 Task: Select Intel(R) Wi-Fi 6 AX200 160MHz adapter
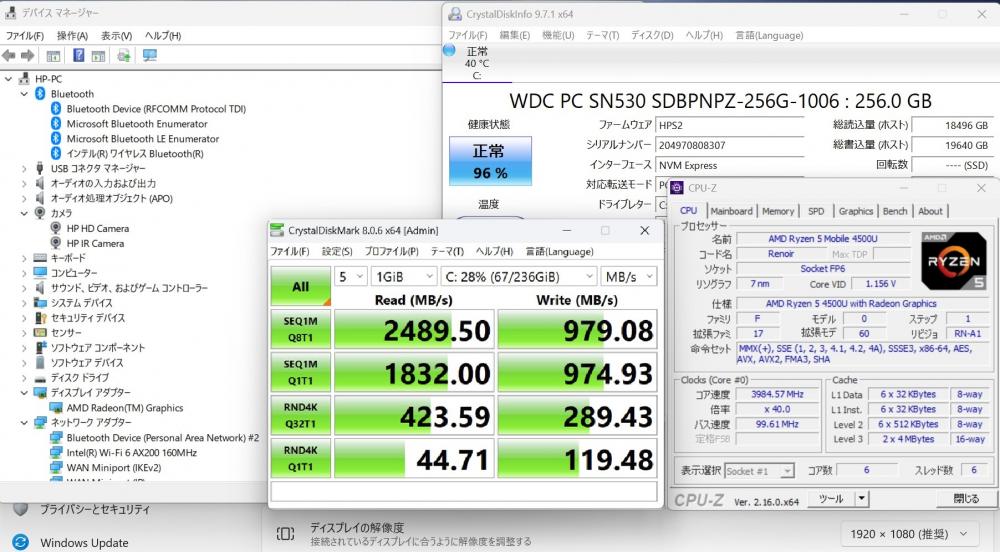(131, 453)
